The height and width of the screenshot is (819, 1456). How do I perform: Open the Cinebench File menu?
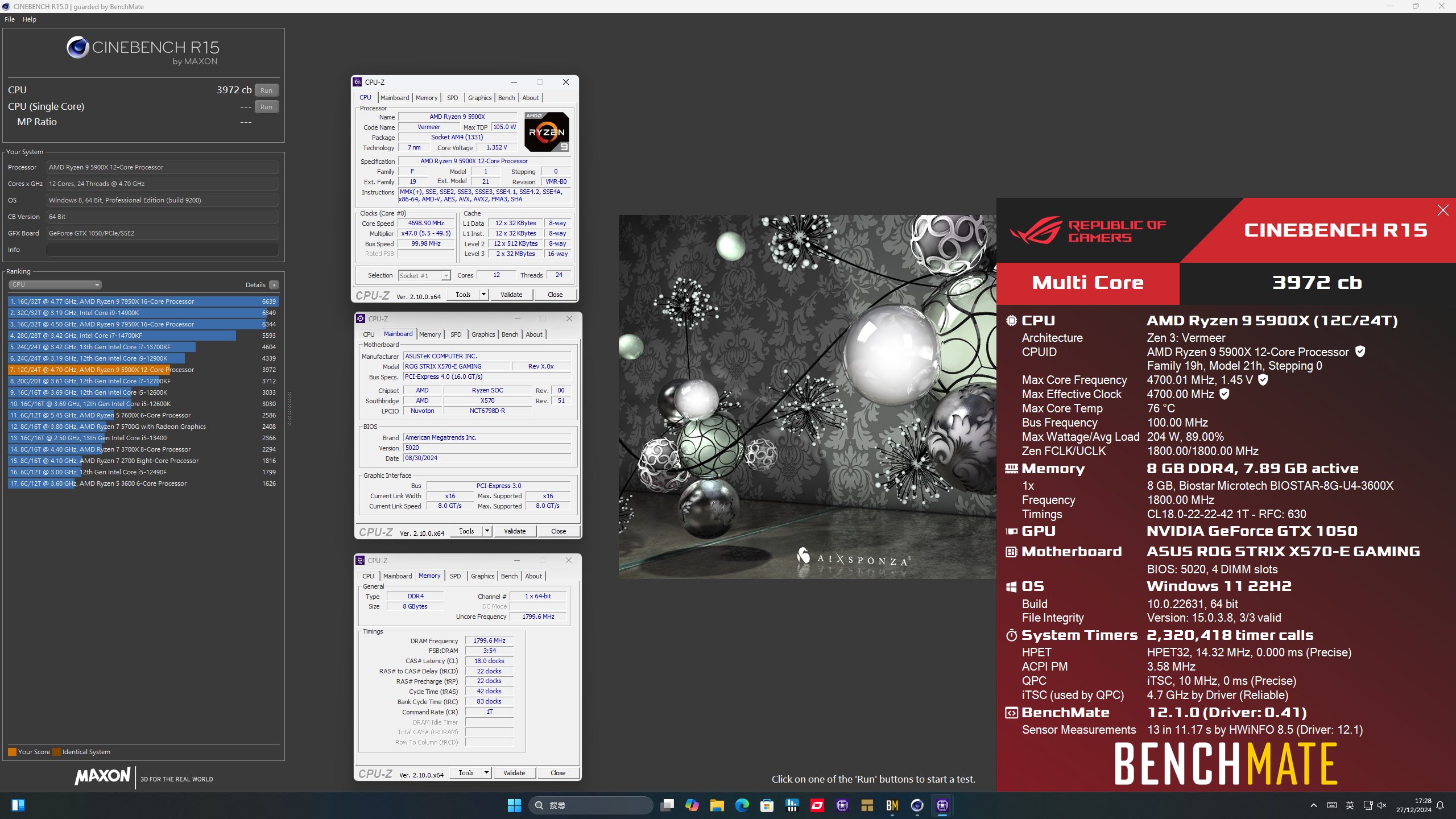tap(10, 19)
